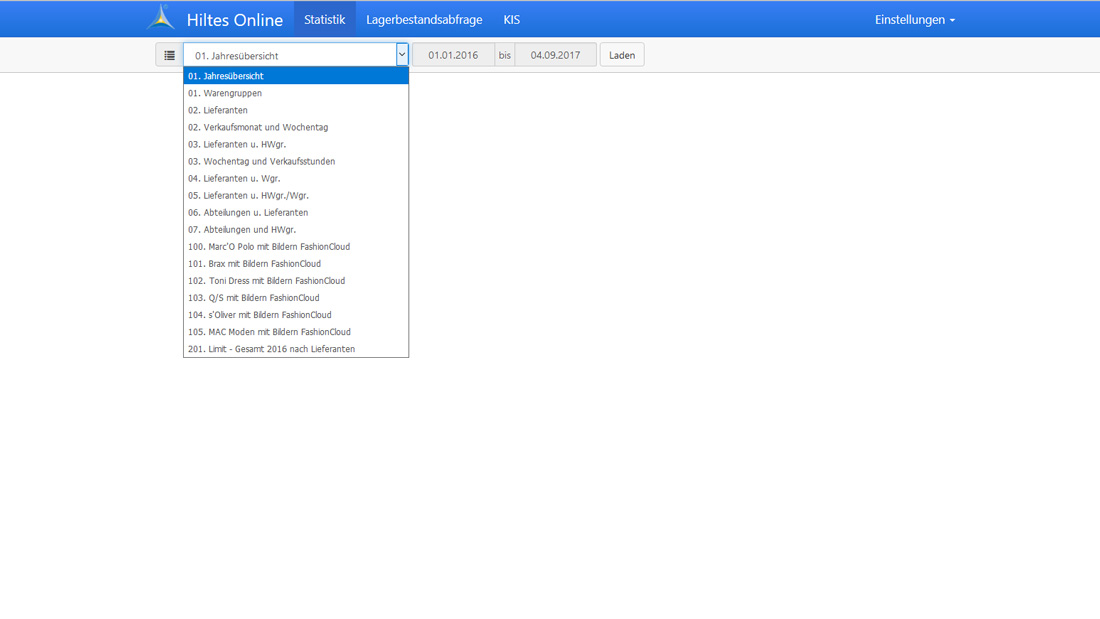1100x619 pixels.
Task: Choose '104. s'Oliver mit Bildern FashionCloud'
Action: coord(260,314)
